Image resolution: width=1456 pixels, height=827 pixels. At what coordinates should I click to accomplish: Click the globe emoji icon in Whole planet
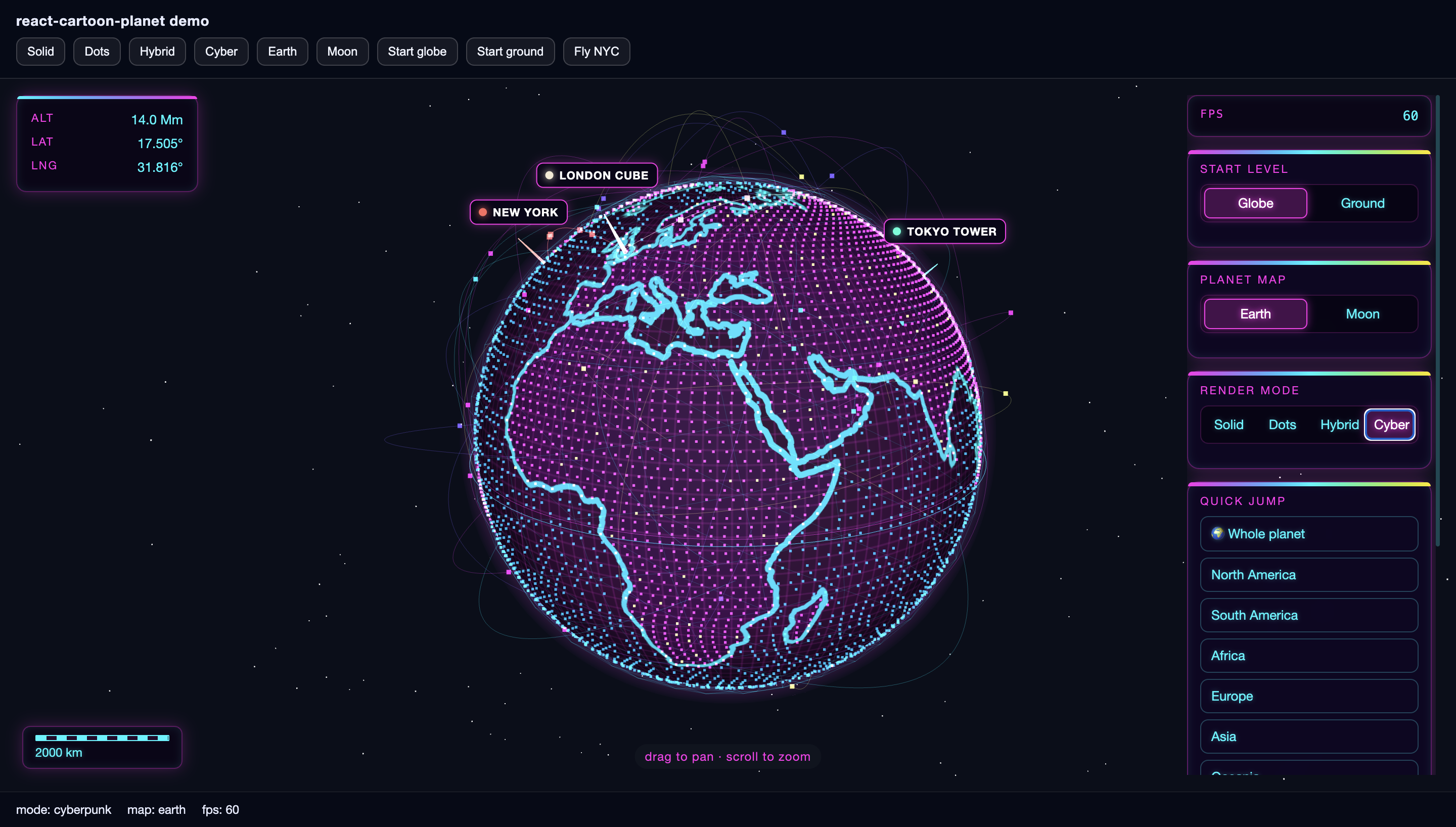[1217, 533]
